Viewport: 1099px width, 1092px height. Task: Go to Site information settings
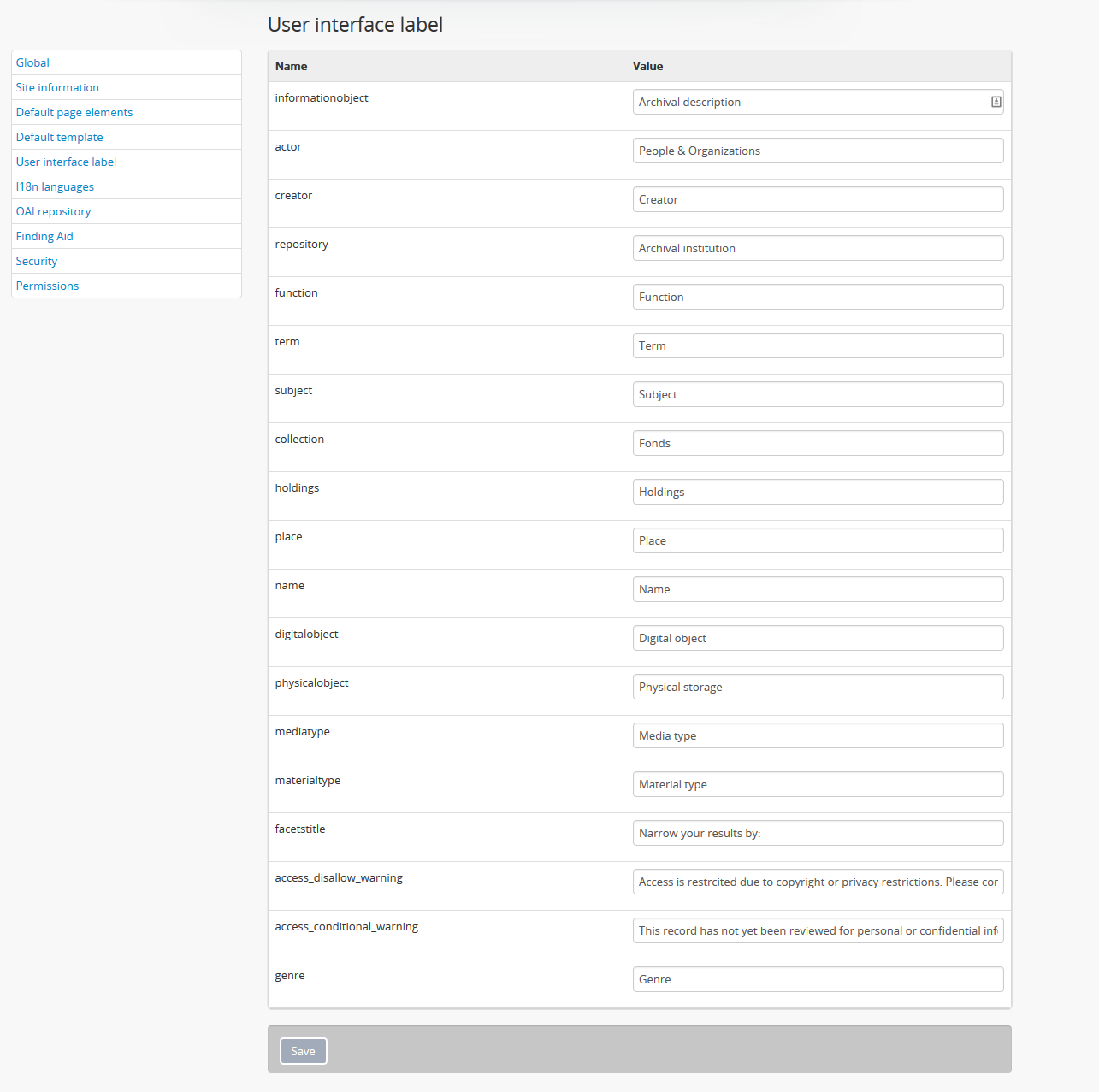click(x=57, y=87)
